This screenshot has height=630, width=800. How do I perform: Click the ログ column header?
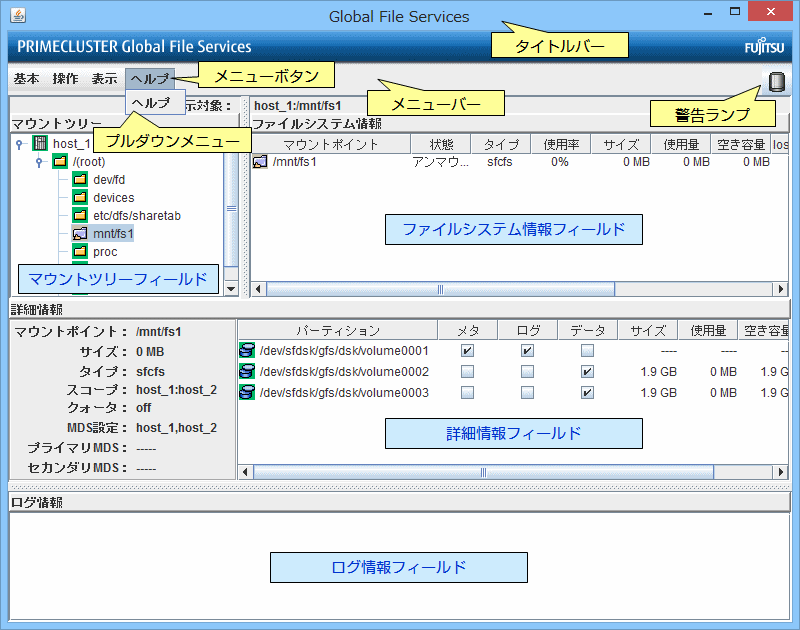528,331
